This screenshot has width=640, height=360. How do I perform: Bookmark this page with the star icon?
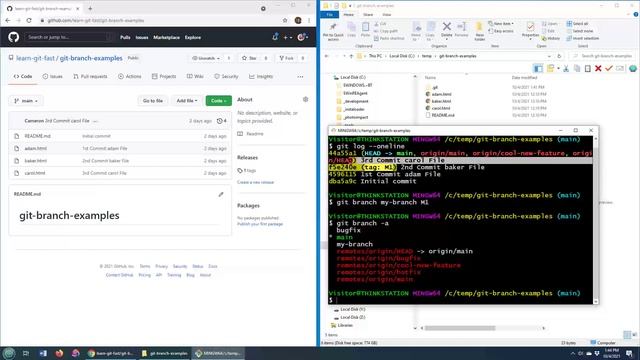click(x=285, y=20)
